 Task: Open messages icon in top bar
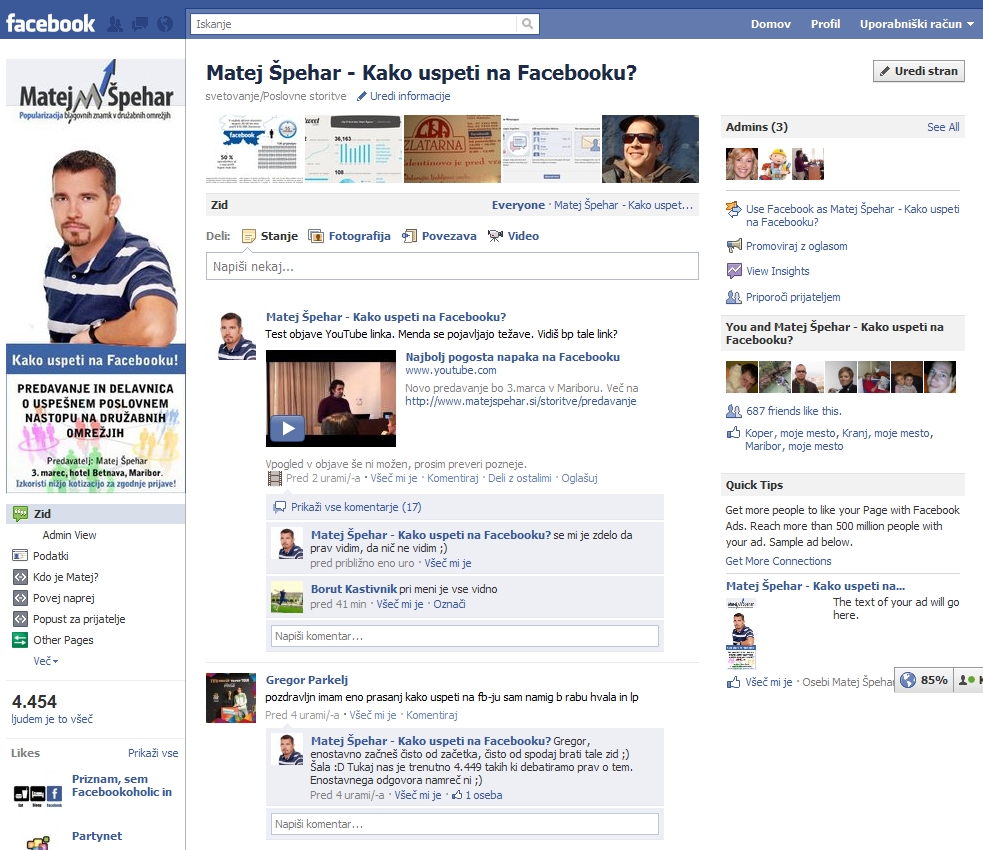[140, 24]
